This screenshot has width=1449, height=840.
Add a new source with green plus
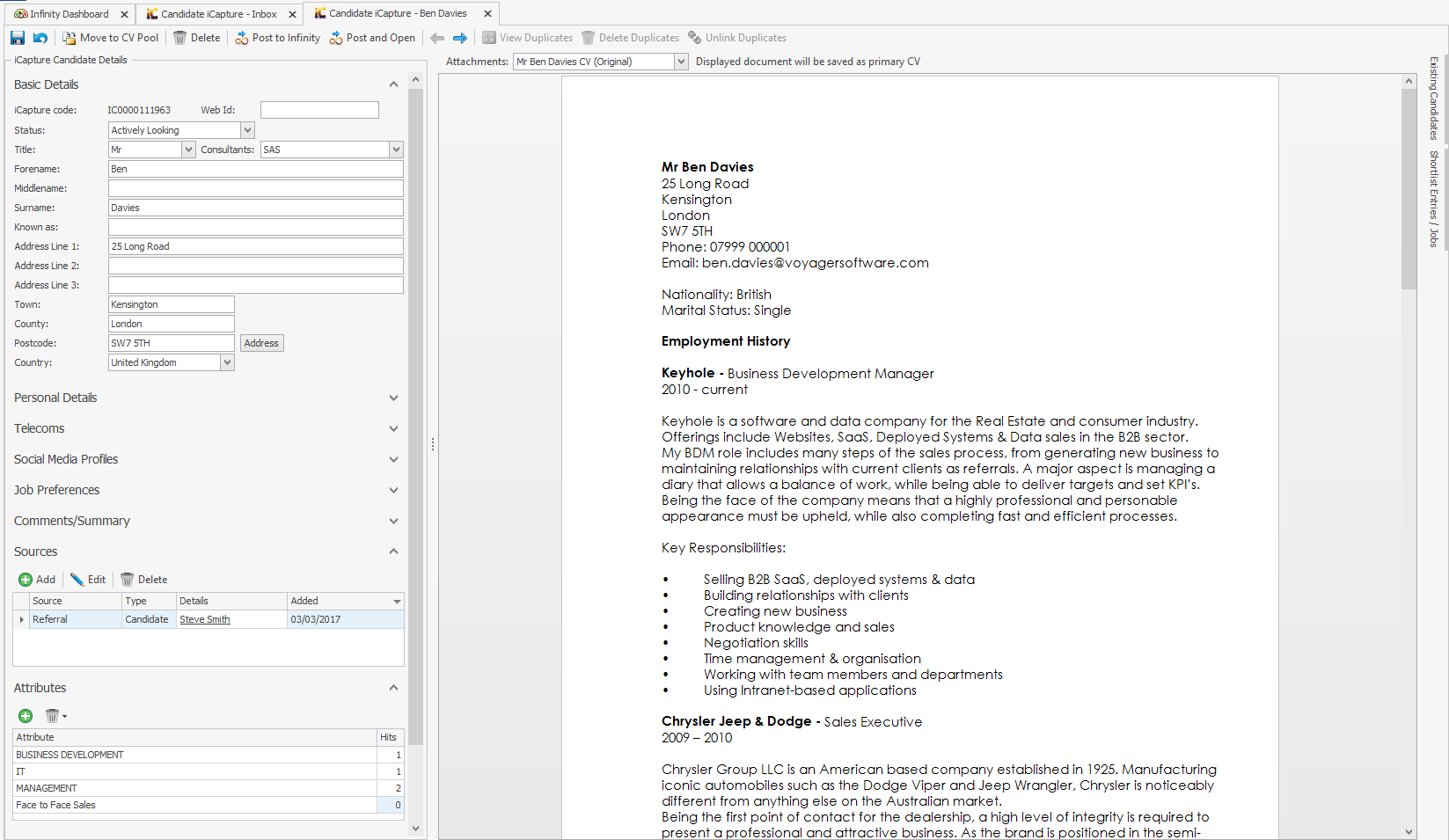[x=26, y=580]
